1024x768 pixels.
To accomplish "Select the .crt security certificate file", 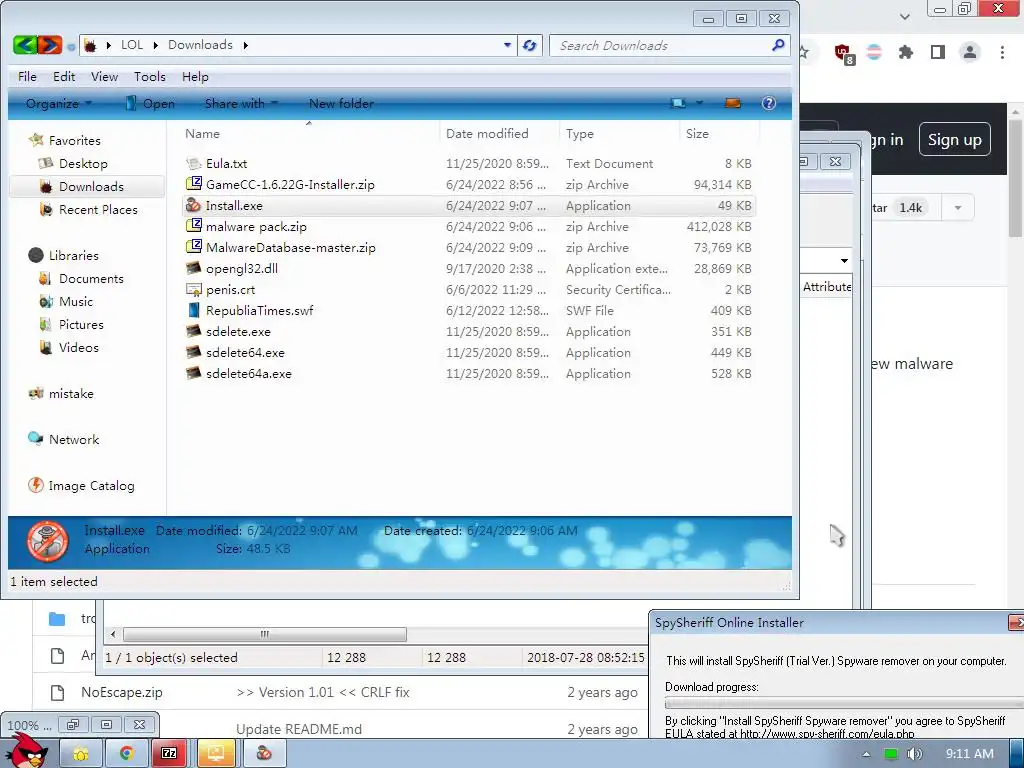I will coord(230,289).
